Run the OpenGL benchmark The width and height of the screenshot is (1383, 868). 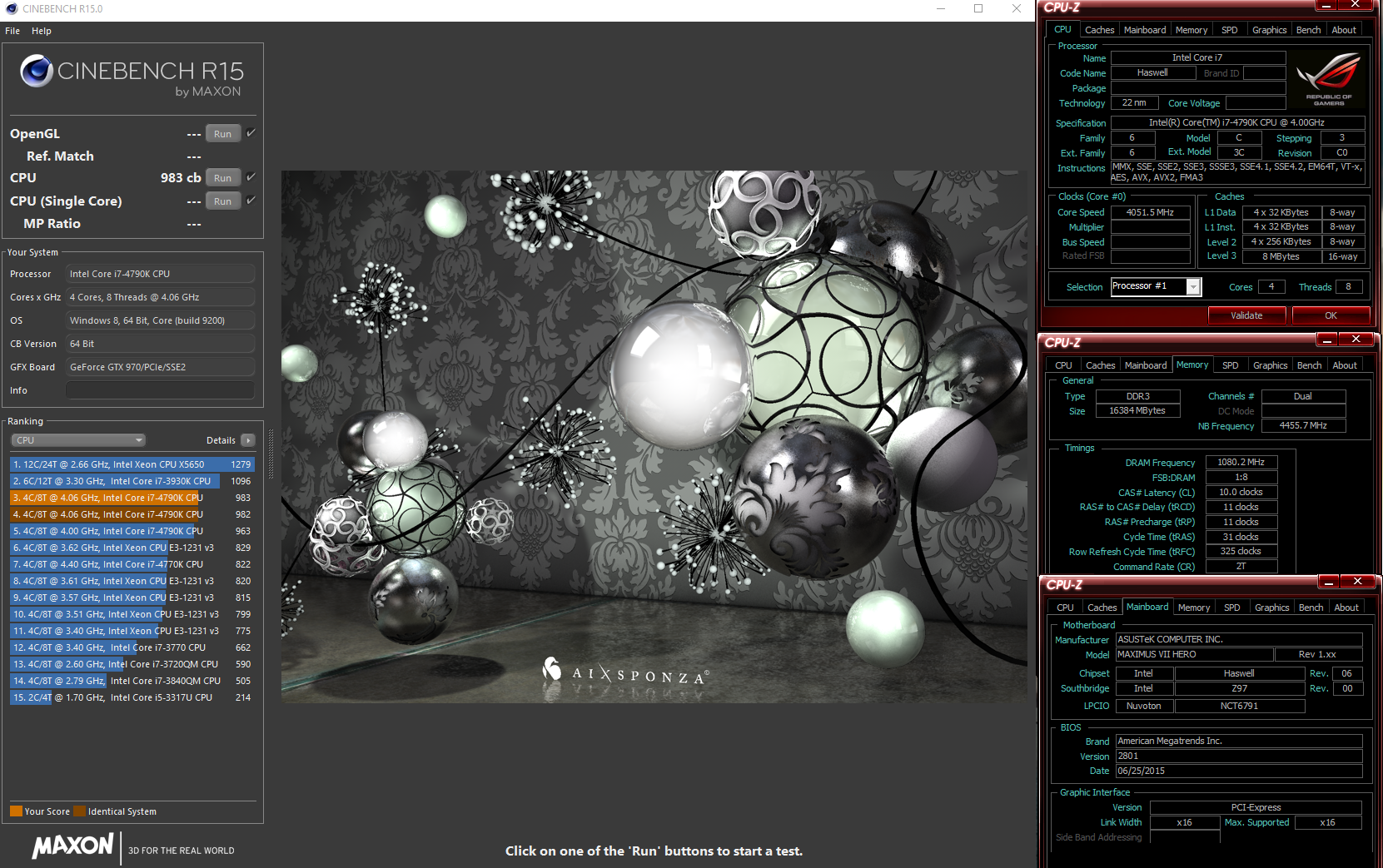point(223,134)
